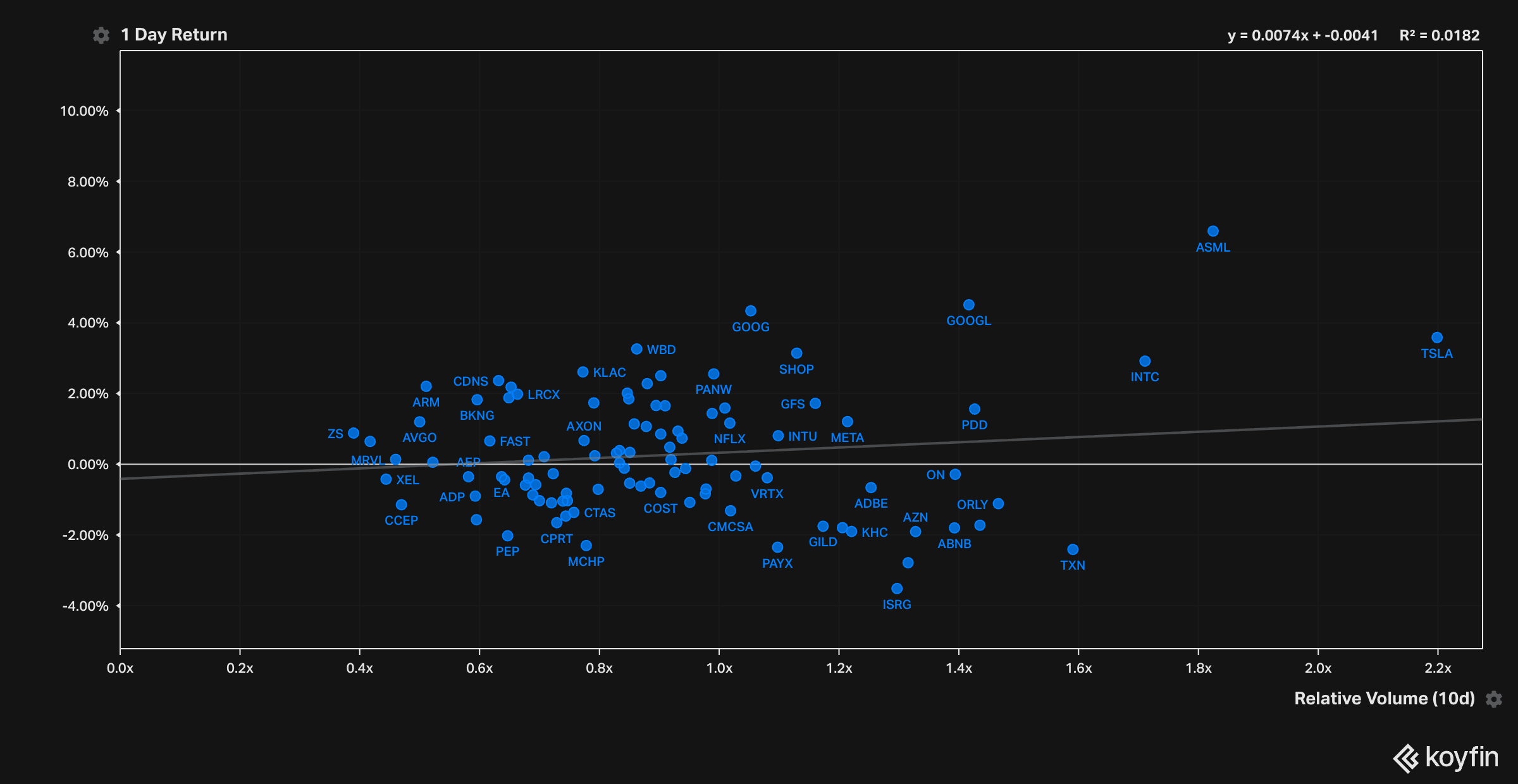
Task: Select the GOOG data point
Action: pos(751,311)
